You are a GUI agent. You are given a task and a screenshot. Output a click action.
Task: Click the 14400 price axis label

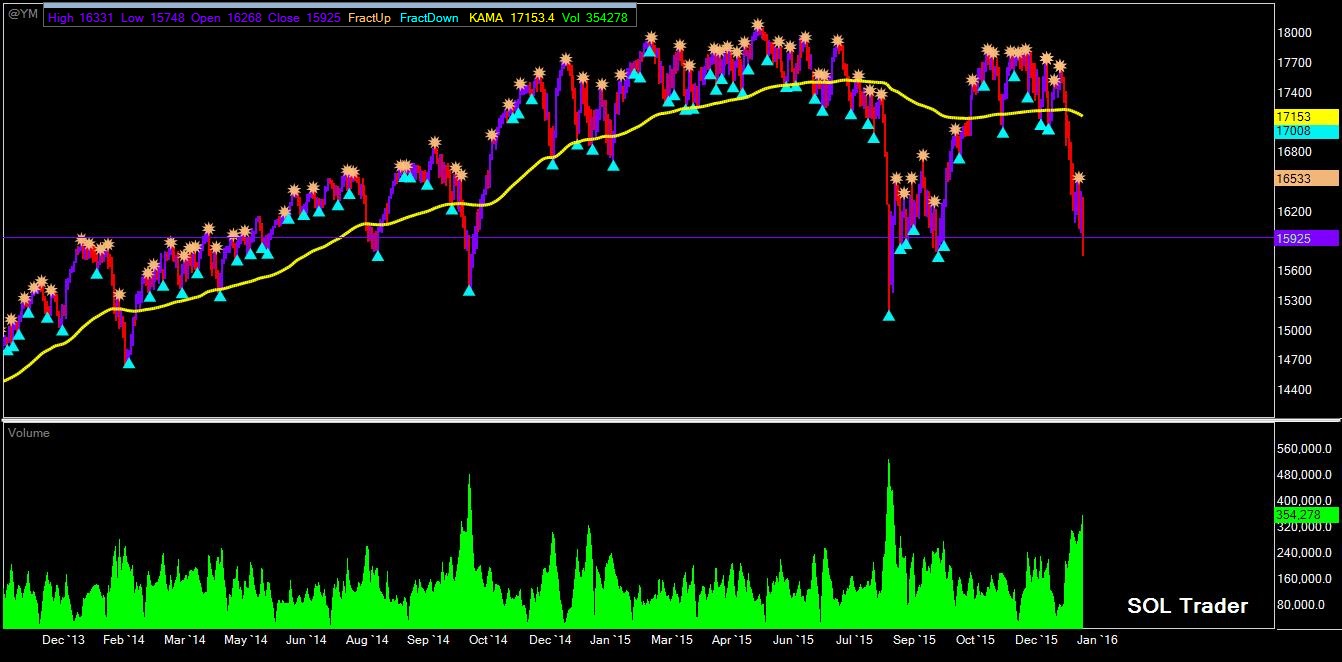[x=1294, y=390]
